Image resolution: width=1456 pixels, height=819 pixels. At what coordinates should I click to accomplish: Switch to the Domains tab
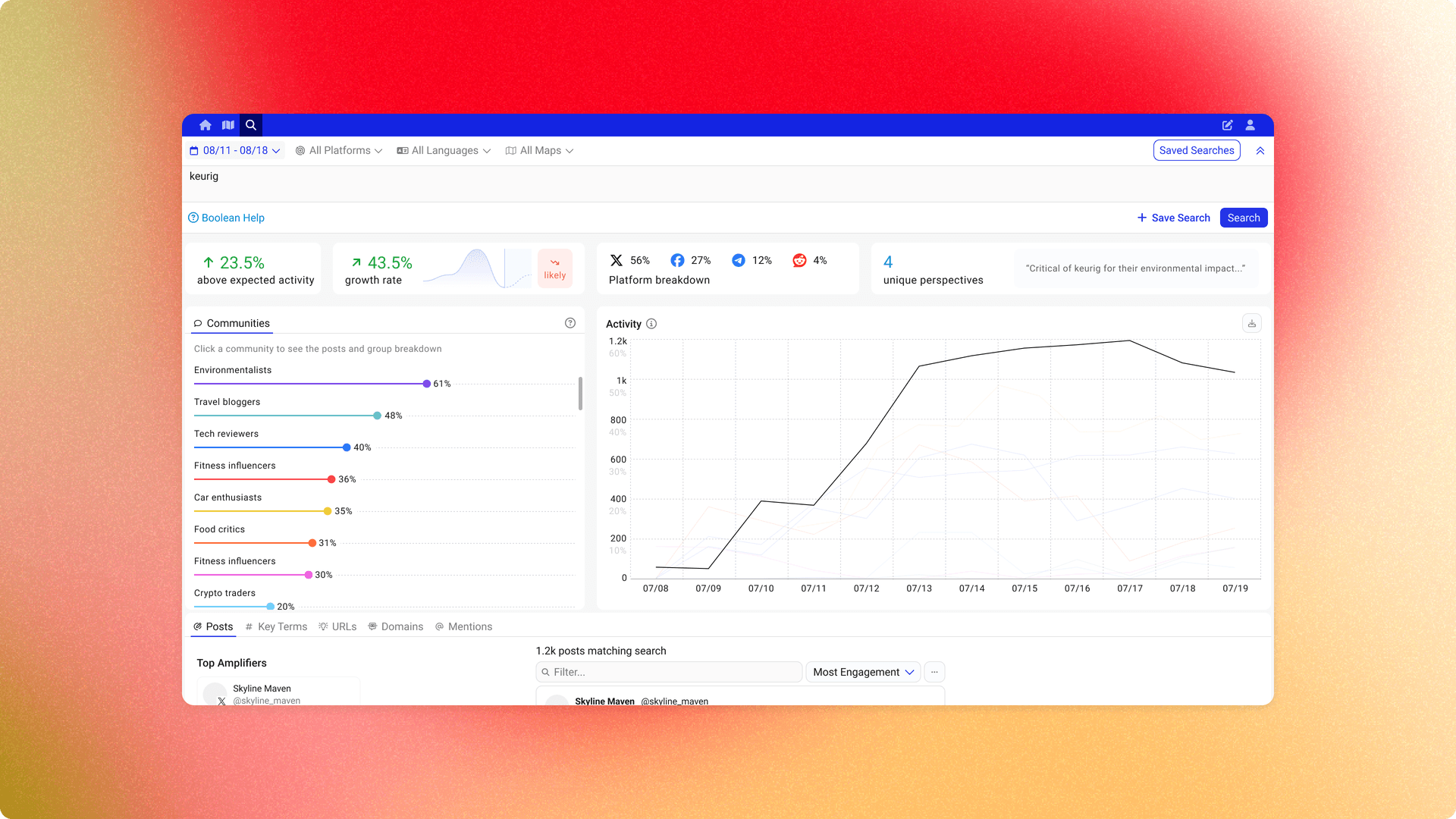396,626
